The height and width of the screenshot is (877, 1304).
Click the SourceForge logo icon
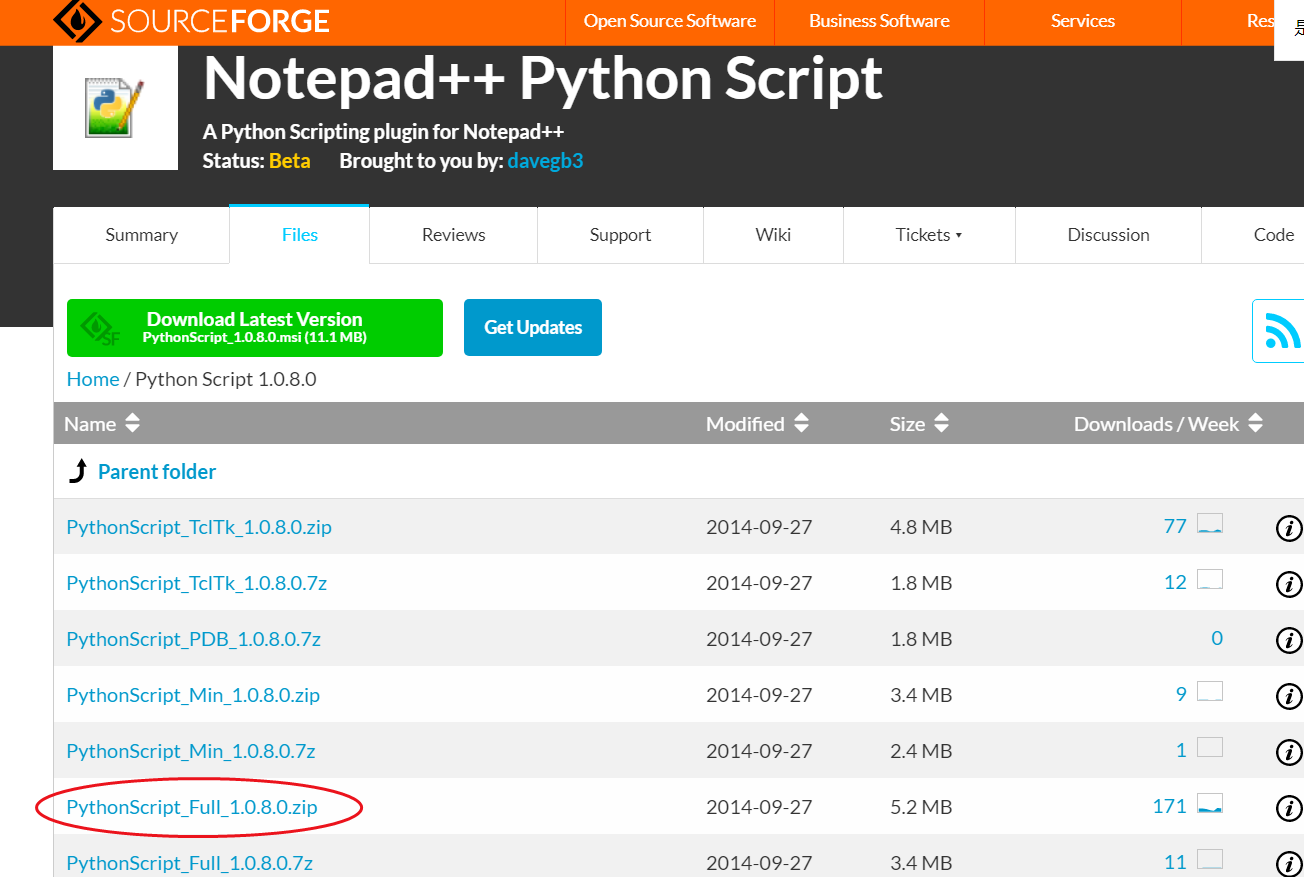coord(77,19)
